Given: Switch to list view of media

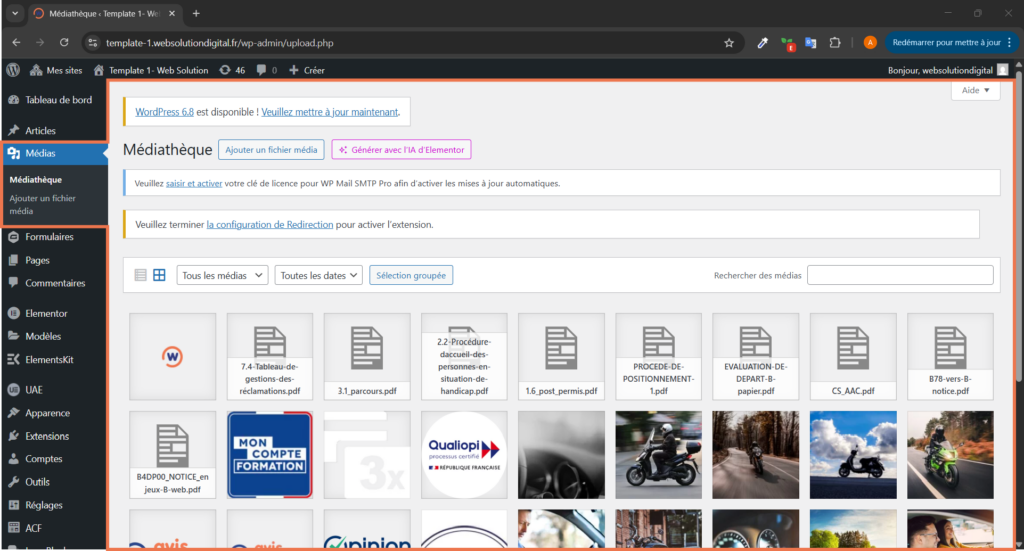Looking at the screenshot, I should (x=140, y=275).
